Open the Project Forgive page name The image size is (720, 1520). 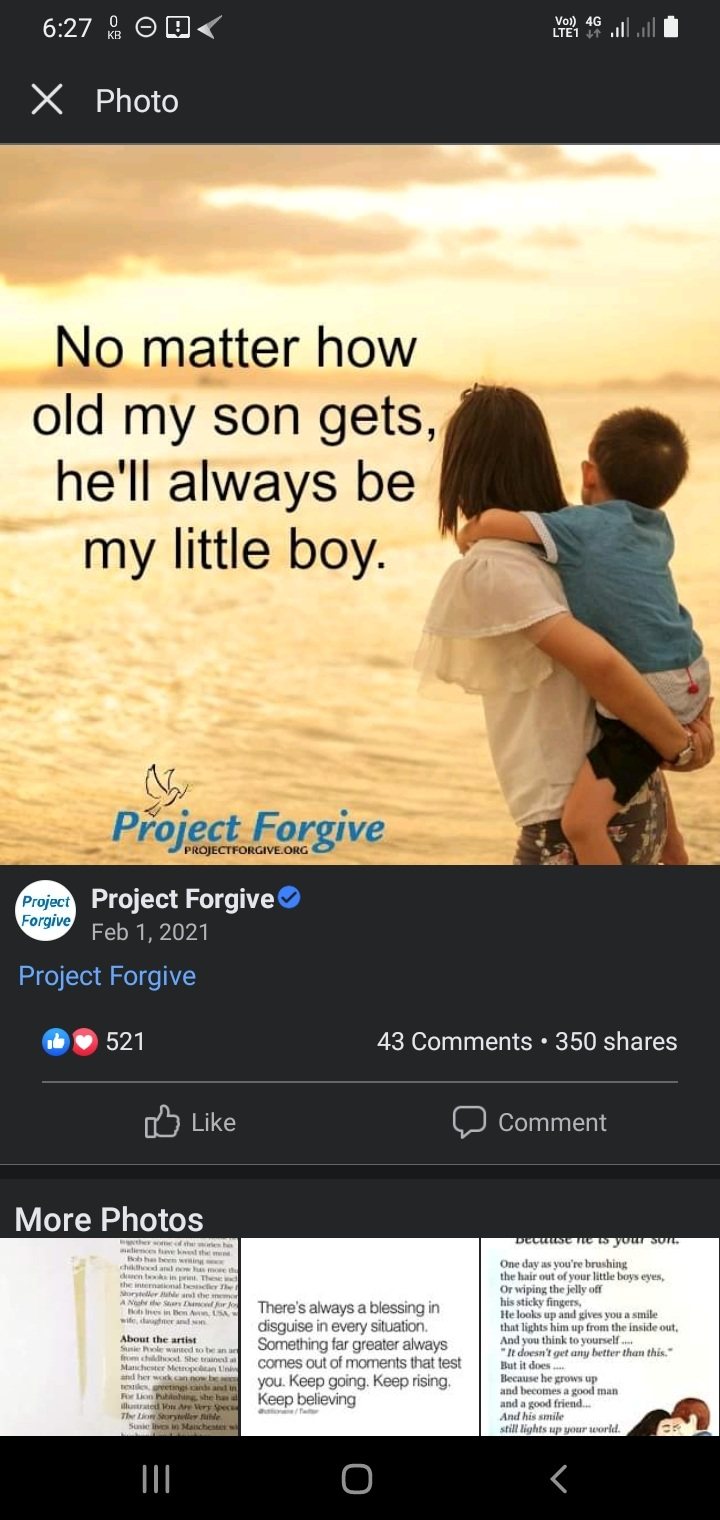click(183, 899)
